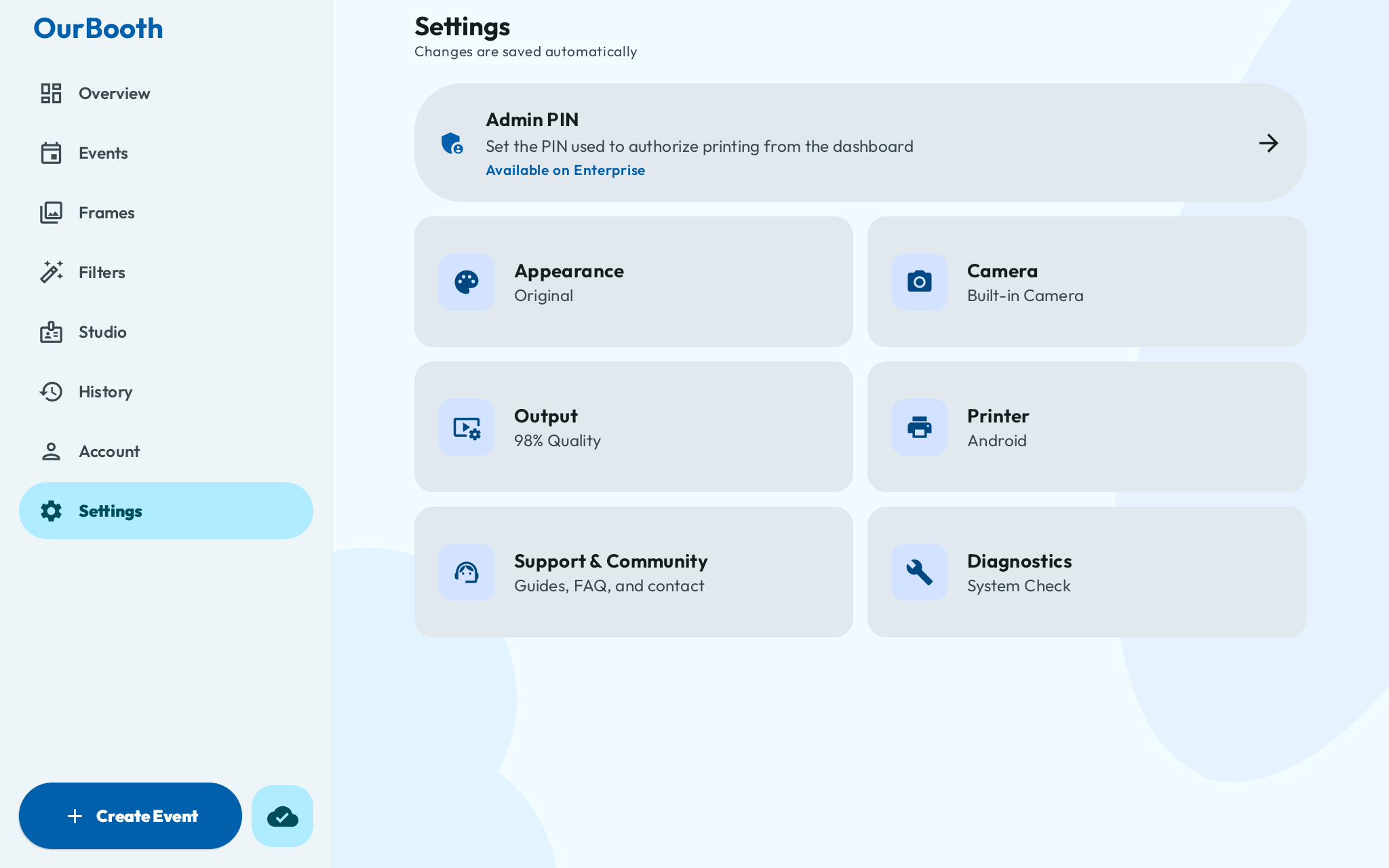
Task: Click the 'Android' printer value text
Action: point(996,441)
